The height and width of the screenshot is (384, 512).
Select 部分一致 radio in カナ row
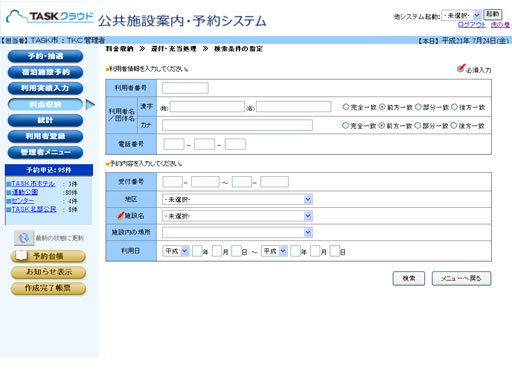(418, 125)
